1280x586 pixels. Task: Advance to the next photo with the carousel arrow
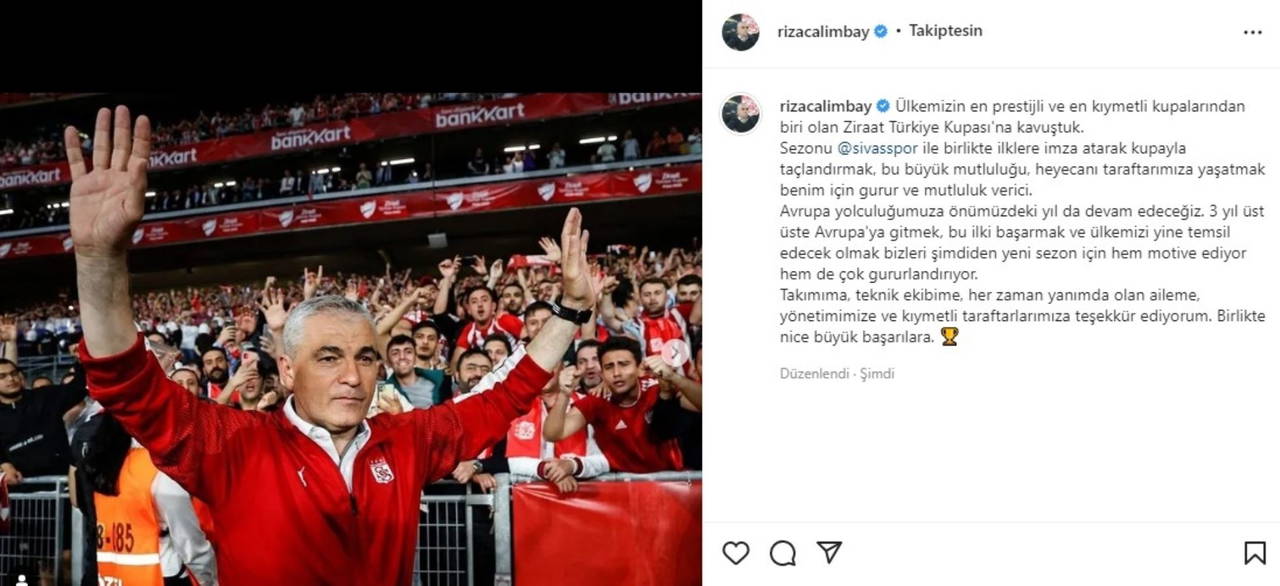[675, 352]
